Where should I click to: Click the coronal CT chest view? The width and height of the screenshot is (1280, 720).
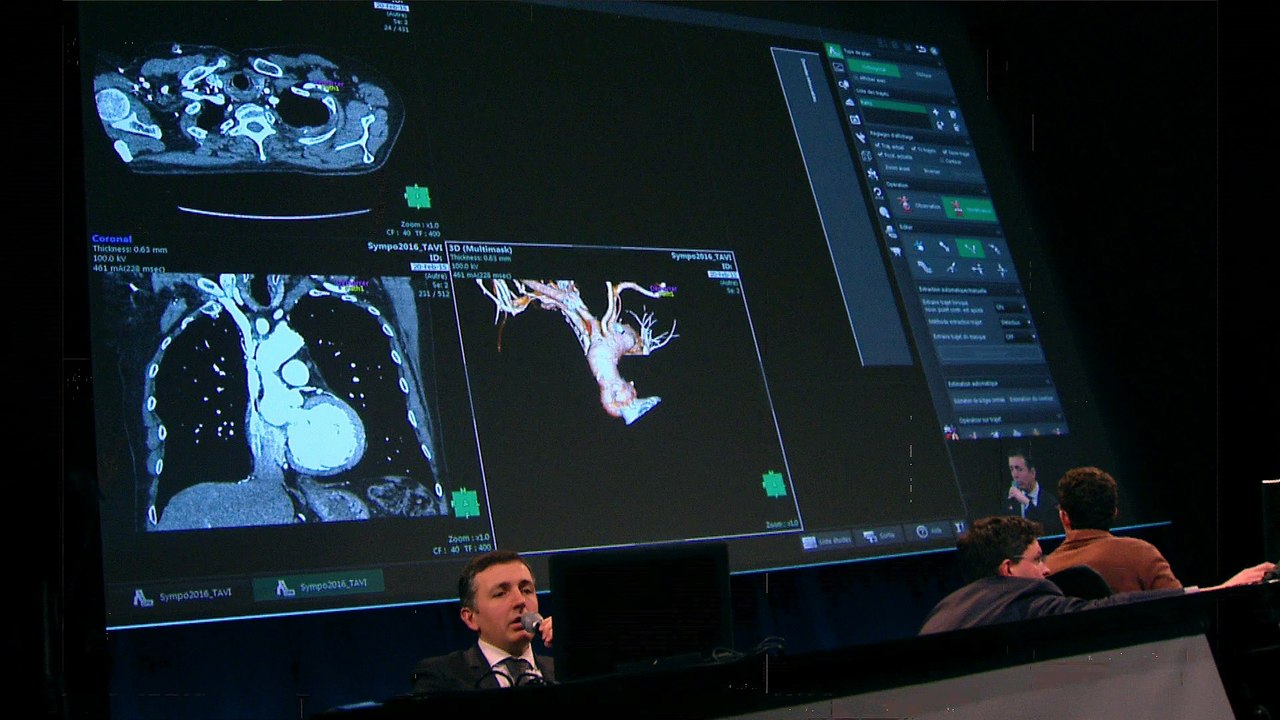click(x=297, y=400)
